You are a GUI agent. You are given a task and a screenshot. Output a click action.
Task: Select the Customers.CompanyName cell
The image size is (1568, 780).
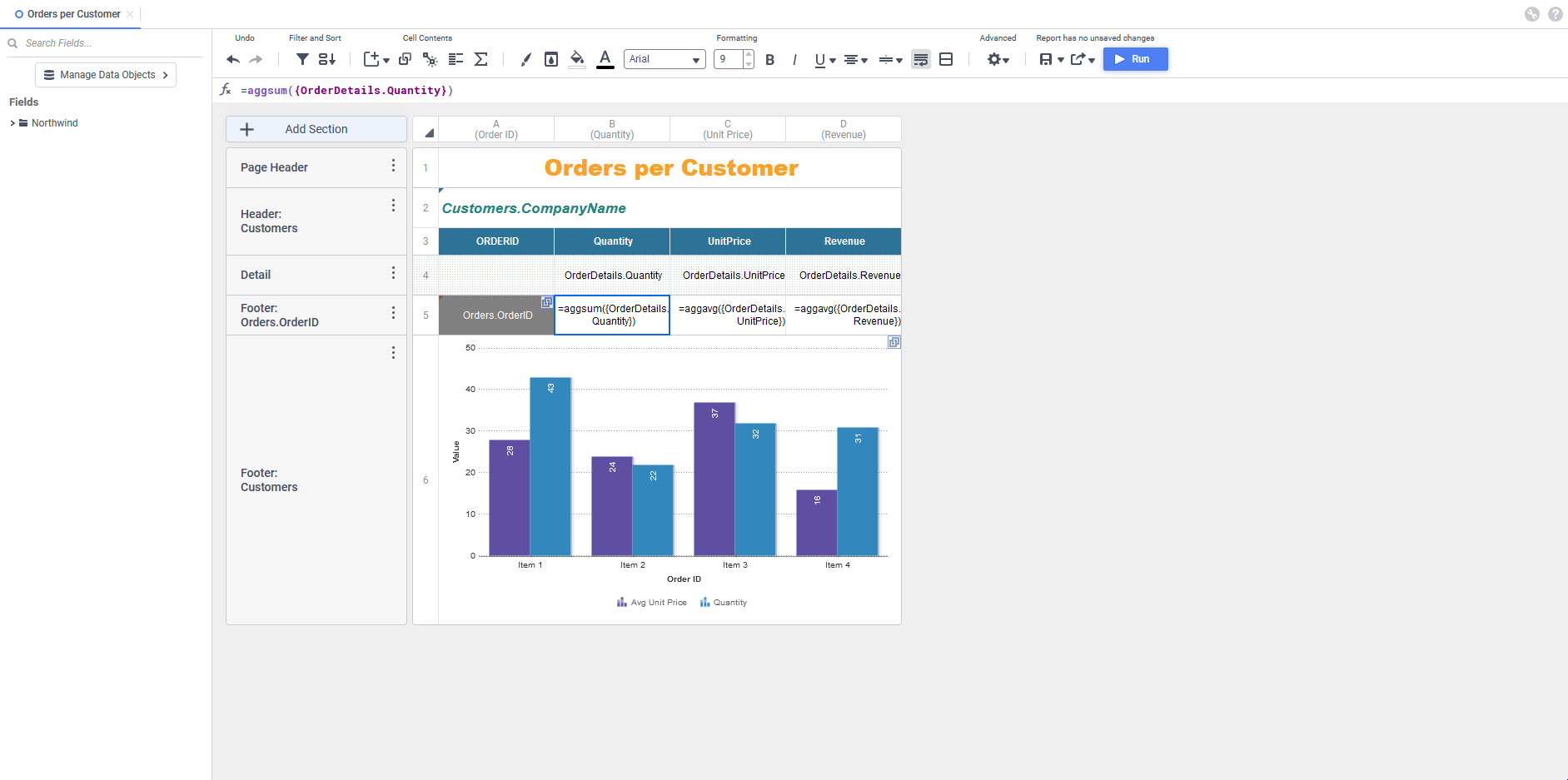(670, 208)
